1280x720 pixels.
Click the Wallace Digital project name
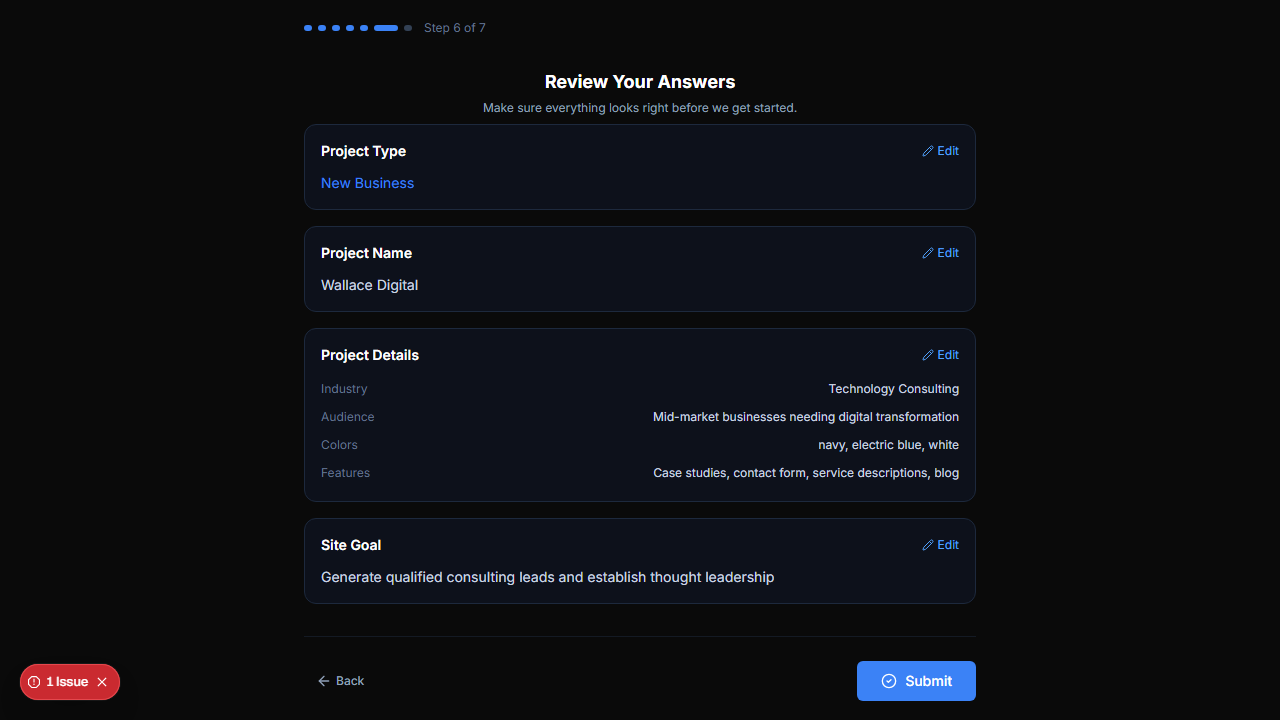pyautogui.click(x=369, y=285)
